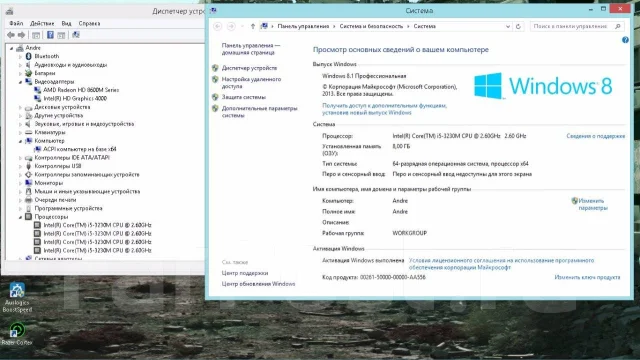Select Контроллеры запоминающих устройств item
The height and width of the screenshot is (360, 640).
point(87,174)
